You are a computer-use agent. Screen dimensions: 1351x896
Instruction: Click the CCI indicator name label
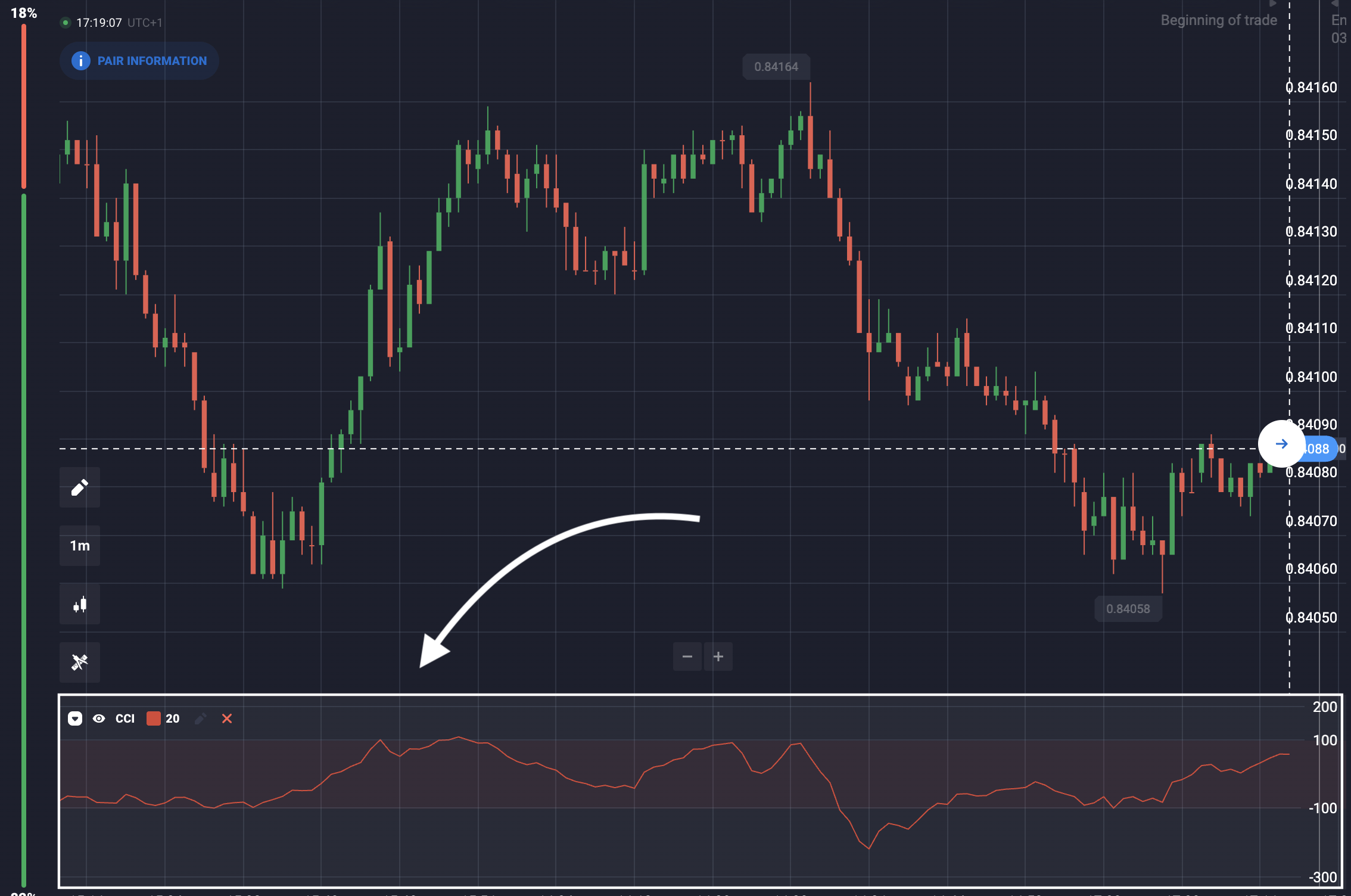click(125, 718)
